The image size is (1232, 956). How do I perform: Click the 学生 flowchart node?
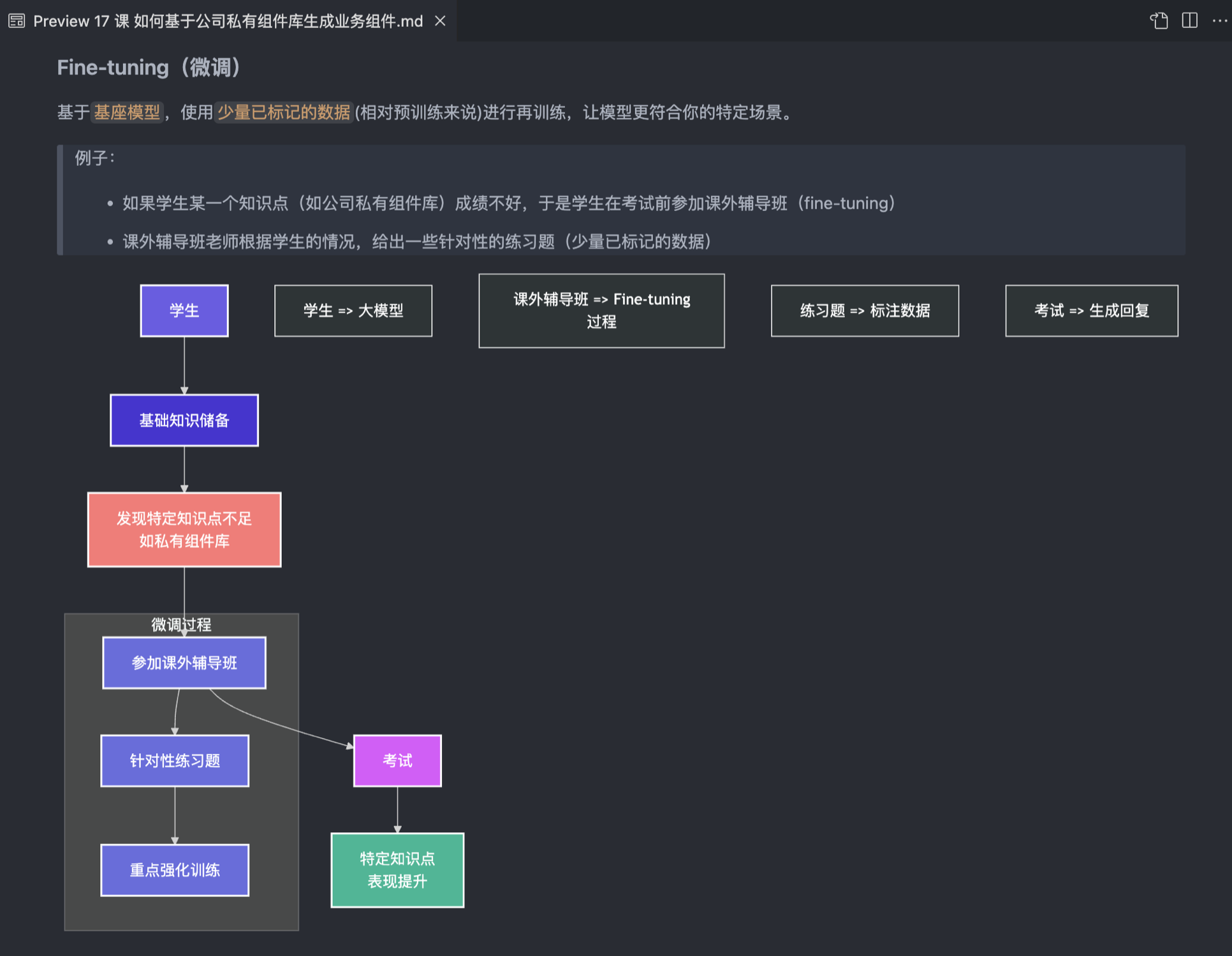184,311
